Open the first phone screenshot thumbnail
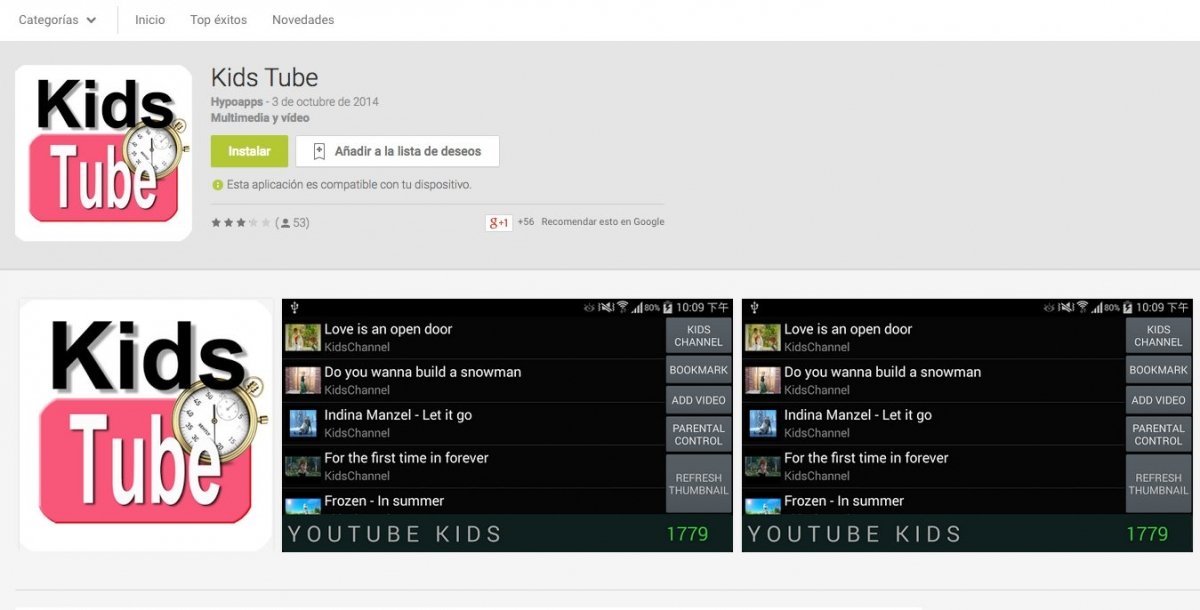This screenshot has height=610, width=1200. pyautogui.click(x=507, y=425)
